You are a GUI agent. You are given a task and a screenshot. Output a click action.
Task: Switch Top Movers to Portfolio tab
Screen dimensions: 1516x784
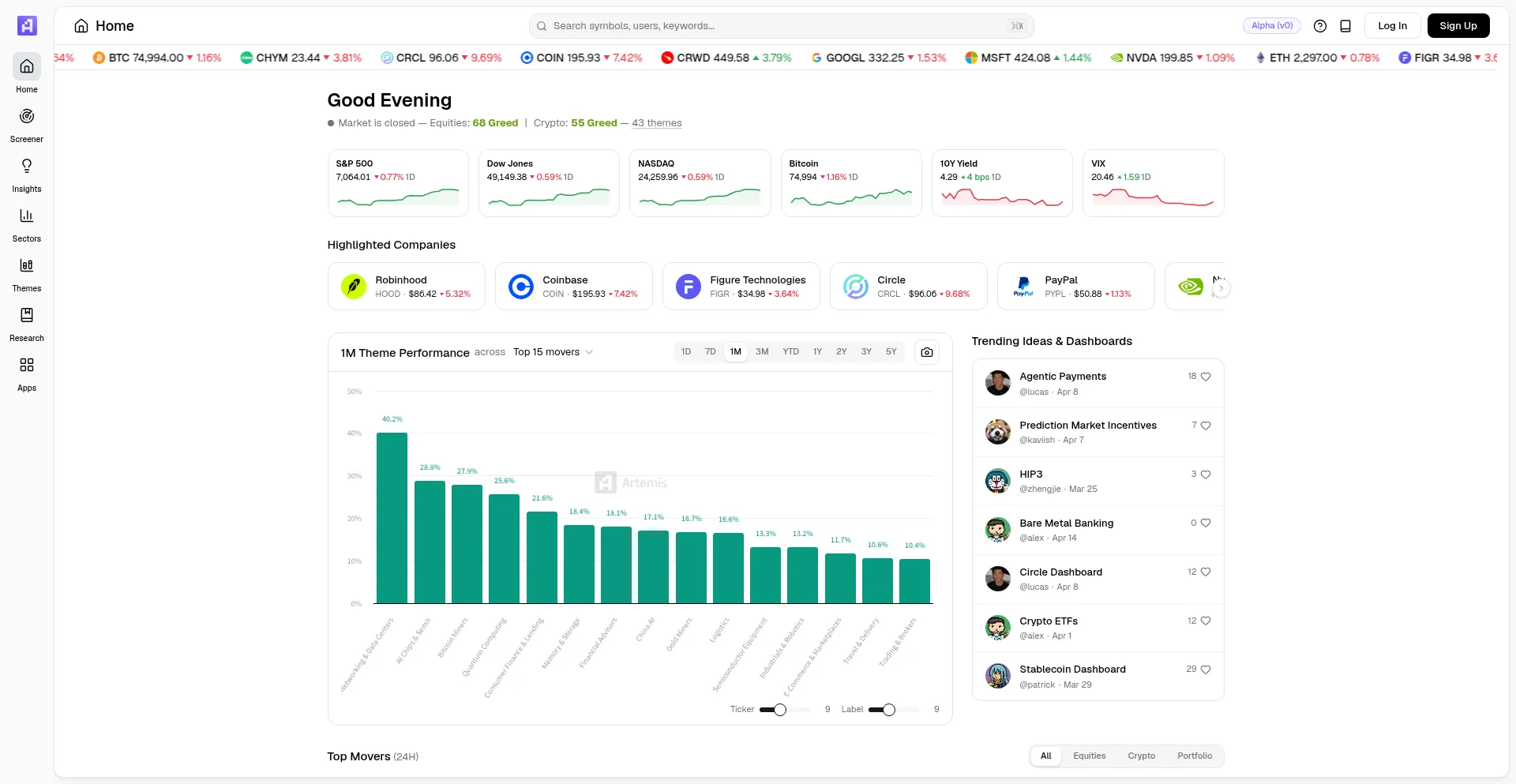coord(1195,756)
